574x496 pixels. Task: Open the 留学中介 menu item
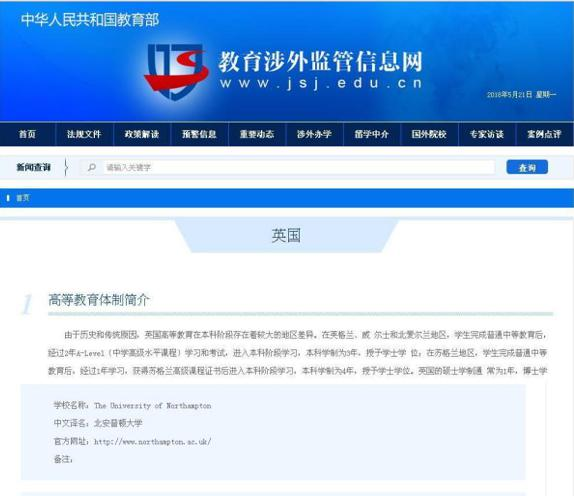pos(372,134)
